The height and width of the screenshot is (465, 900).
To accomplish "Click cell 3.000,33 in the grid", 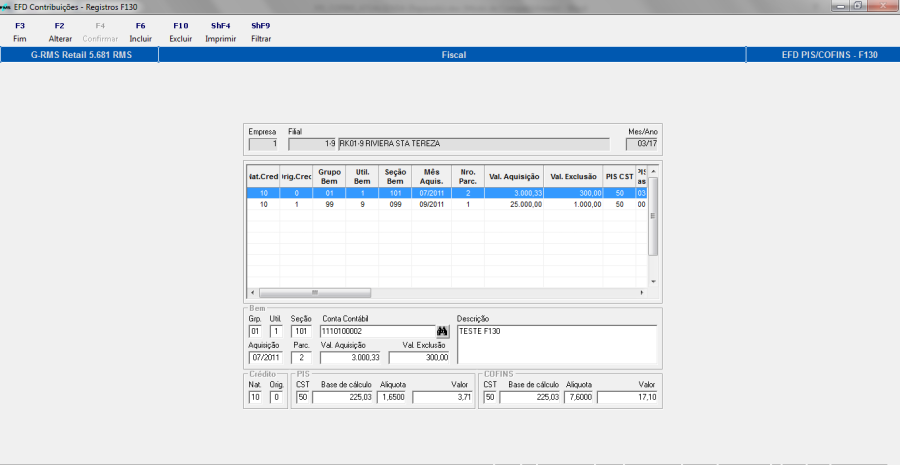I will pyautogui.click(x=514, y=193).
